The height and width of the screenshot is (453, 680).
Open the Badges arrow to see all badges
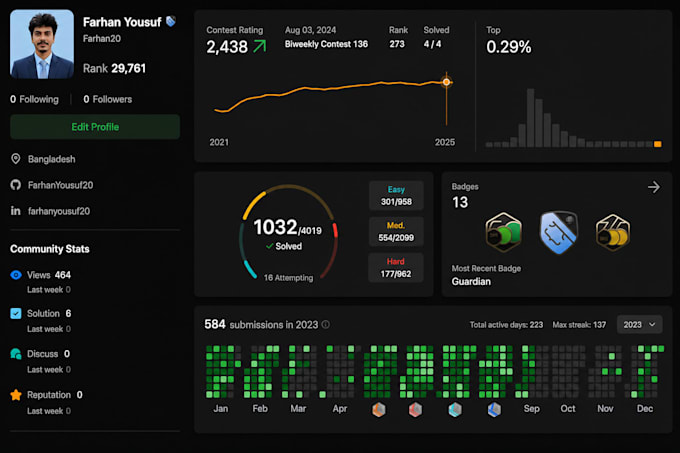point(654,187)
